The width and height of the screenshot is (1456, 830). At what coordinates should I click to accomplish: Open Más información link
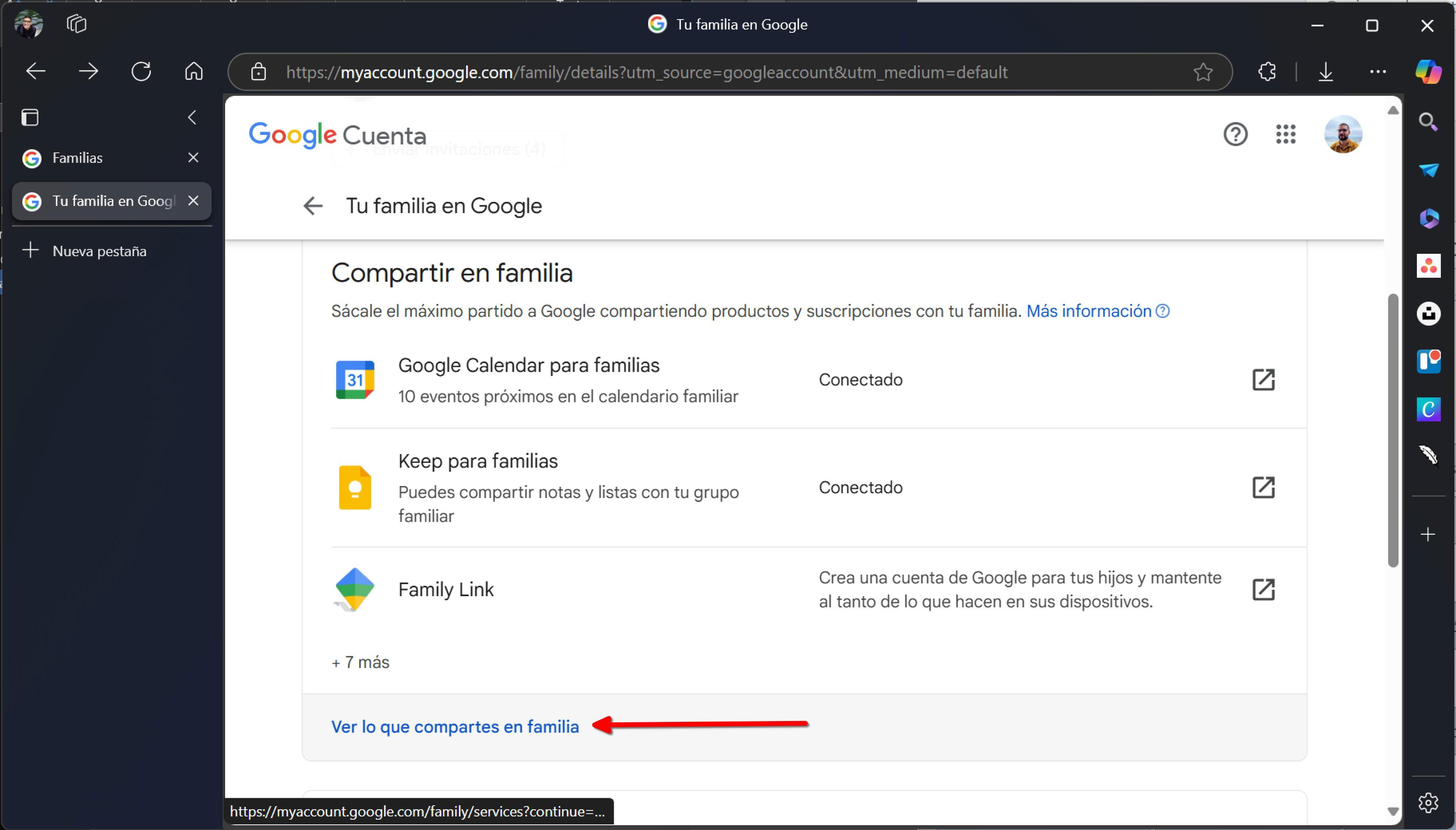pos(1098,311)
